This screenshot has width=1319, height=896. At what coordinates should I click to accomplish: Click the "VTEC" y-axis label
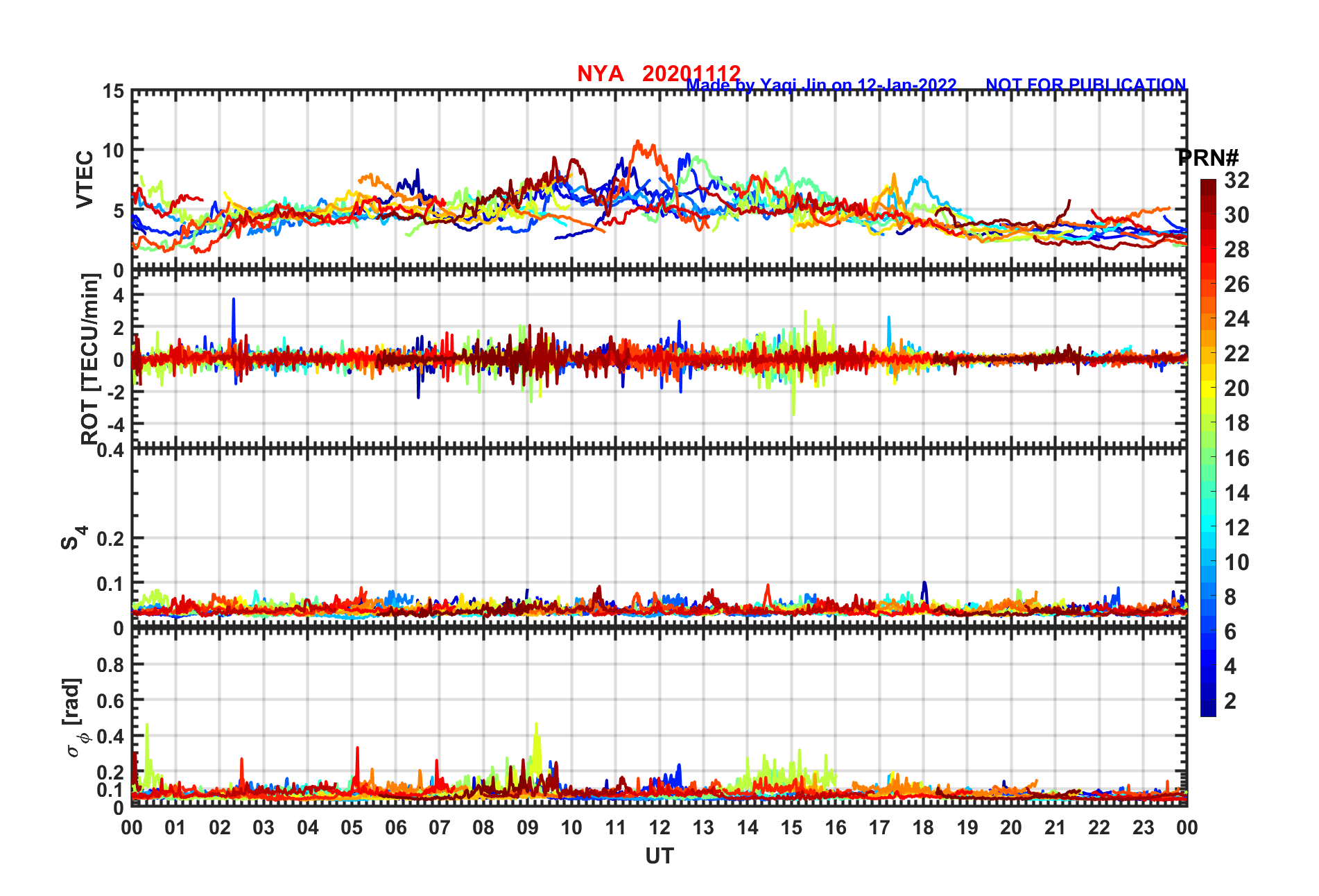85,180
